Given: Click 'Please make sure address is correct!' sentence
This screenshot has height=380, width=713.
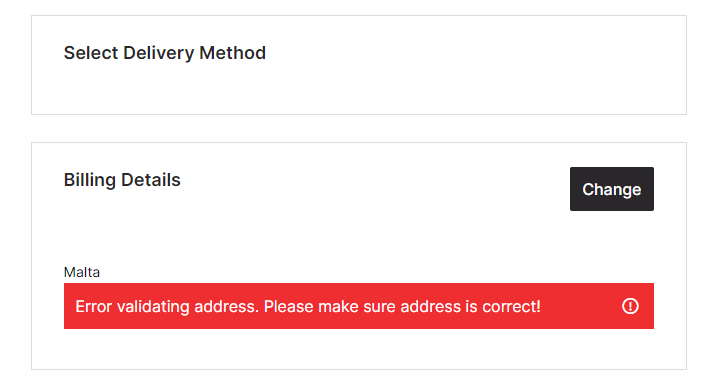Looking at the screenshot, I should click(402, 306).
